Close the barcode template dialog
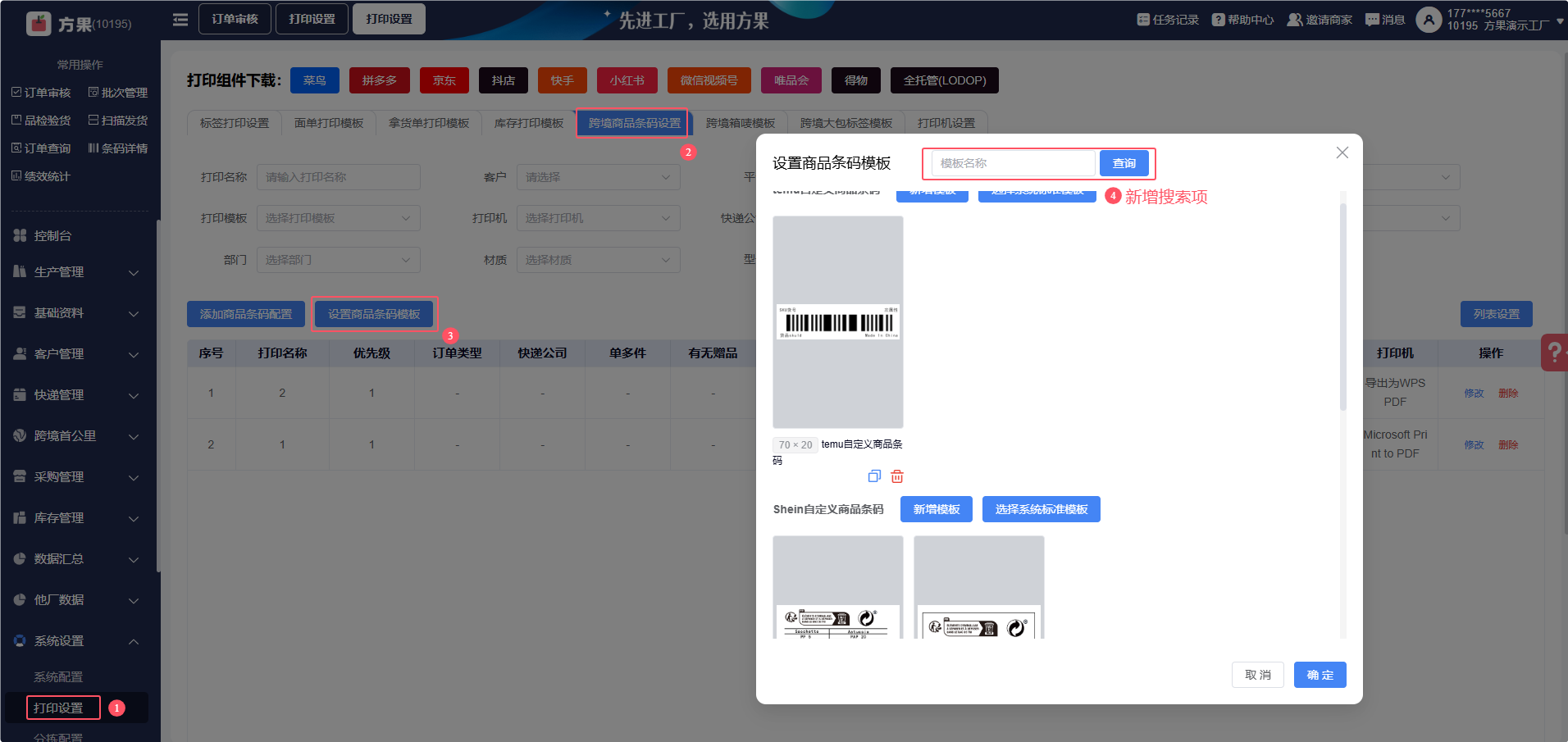Viewport: 1568px width, 742px height. tap(1342, 152)
